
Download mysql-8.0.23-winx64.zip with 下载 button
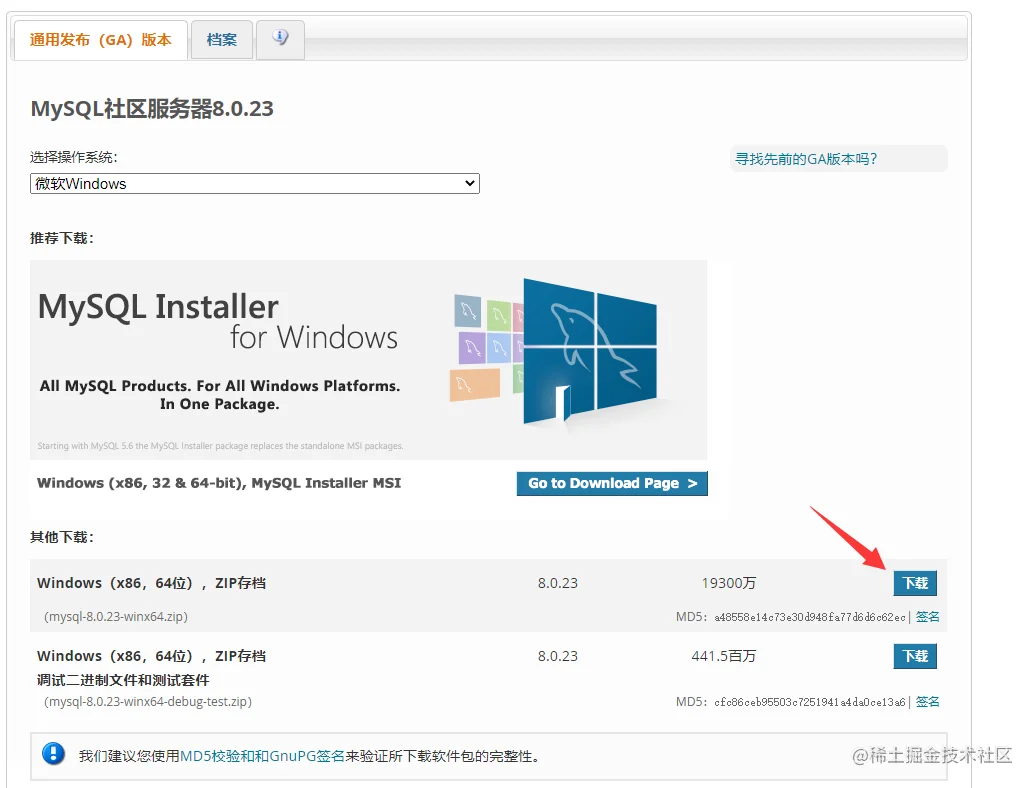pos(915,583)
